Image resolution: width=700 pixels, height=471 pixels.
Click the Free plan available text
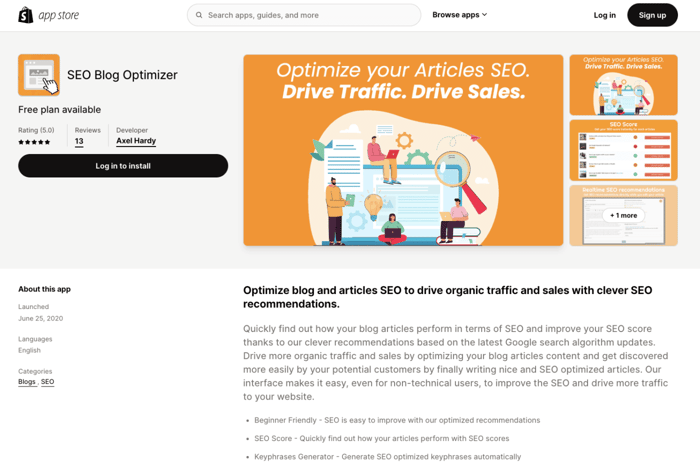(59, 109)
